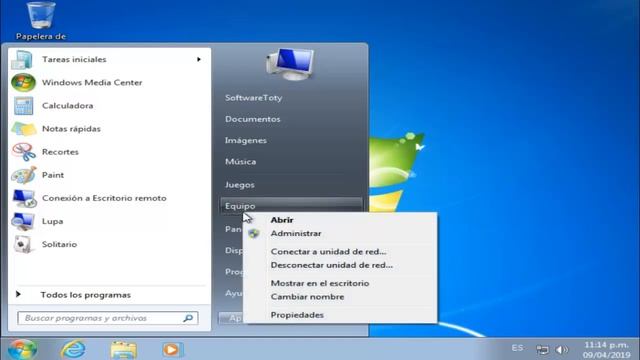Screen dimensions: 640x360
Task: Open Imágenes link
Action: pos(246,140)
